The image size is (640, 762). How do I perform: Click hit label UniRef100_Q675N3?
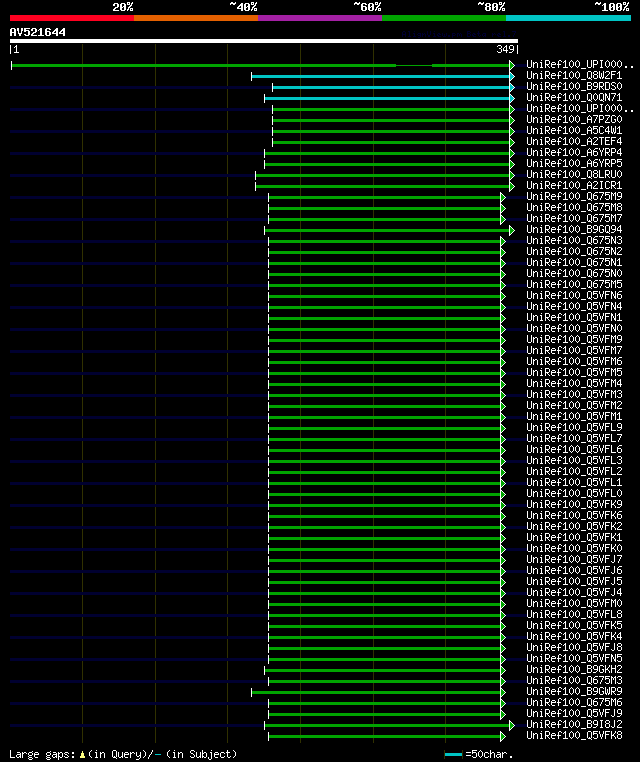[x=574, y=241]
